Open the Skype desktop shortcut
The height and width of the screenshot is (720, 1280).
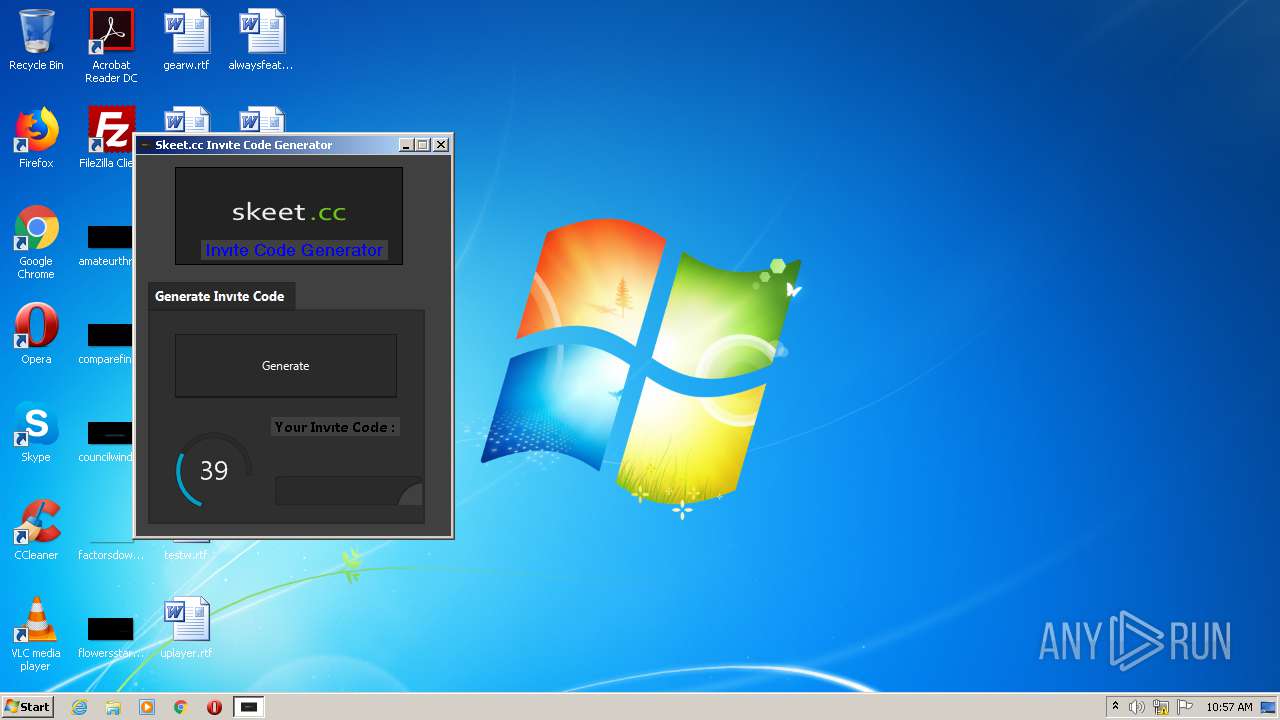click(36, 432)
